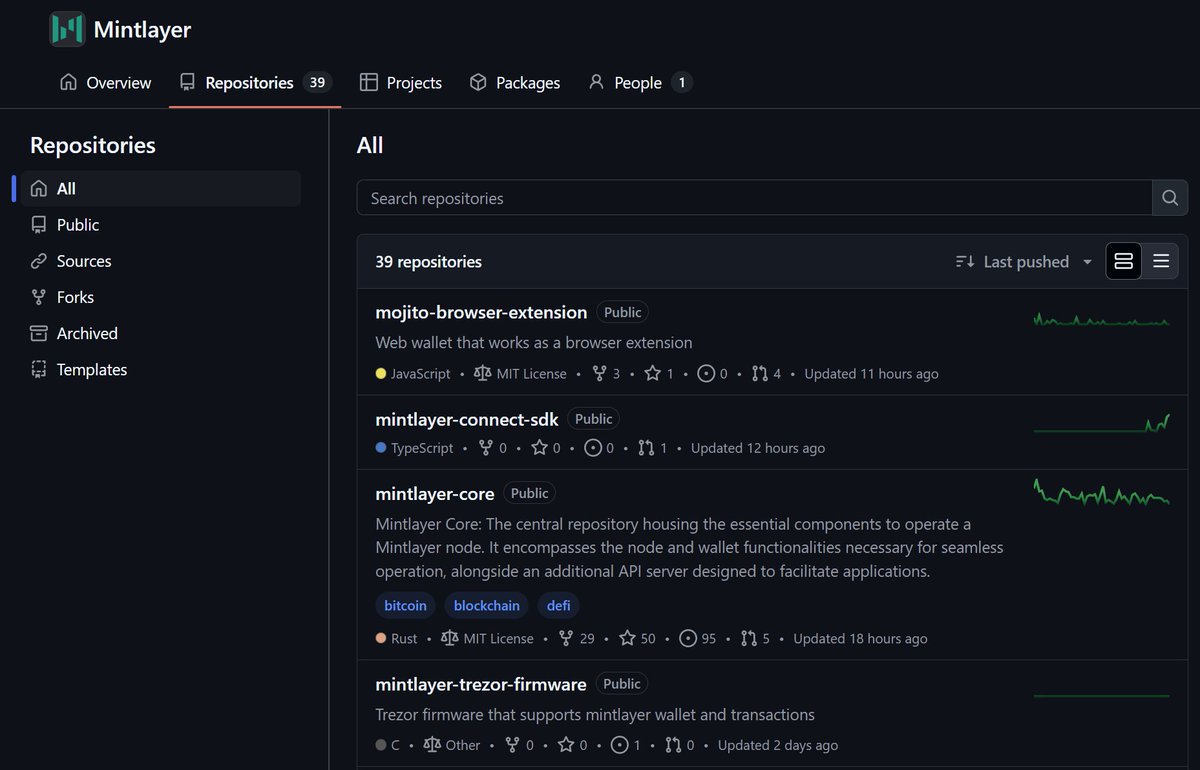Click the "Updated 2 days ago" text
This screenshot has height=770, width=1200.
tap(778, 745)
